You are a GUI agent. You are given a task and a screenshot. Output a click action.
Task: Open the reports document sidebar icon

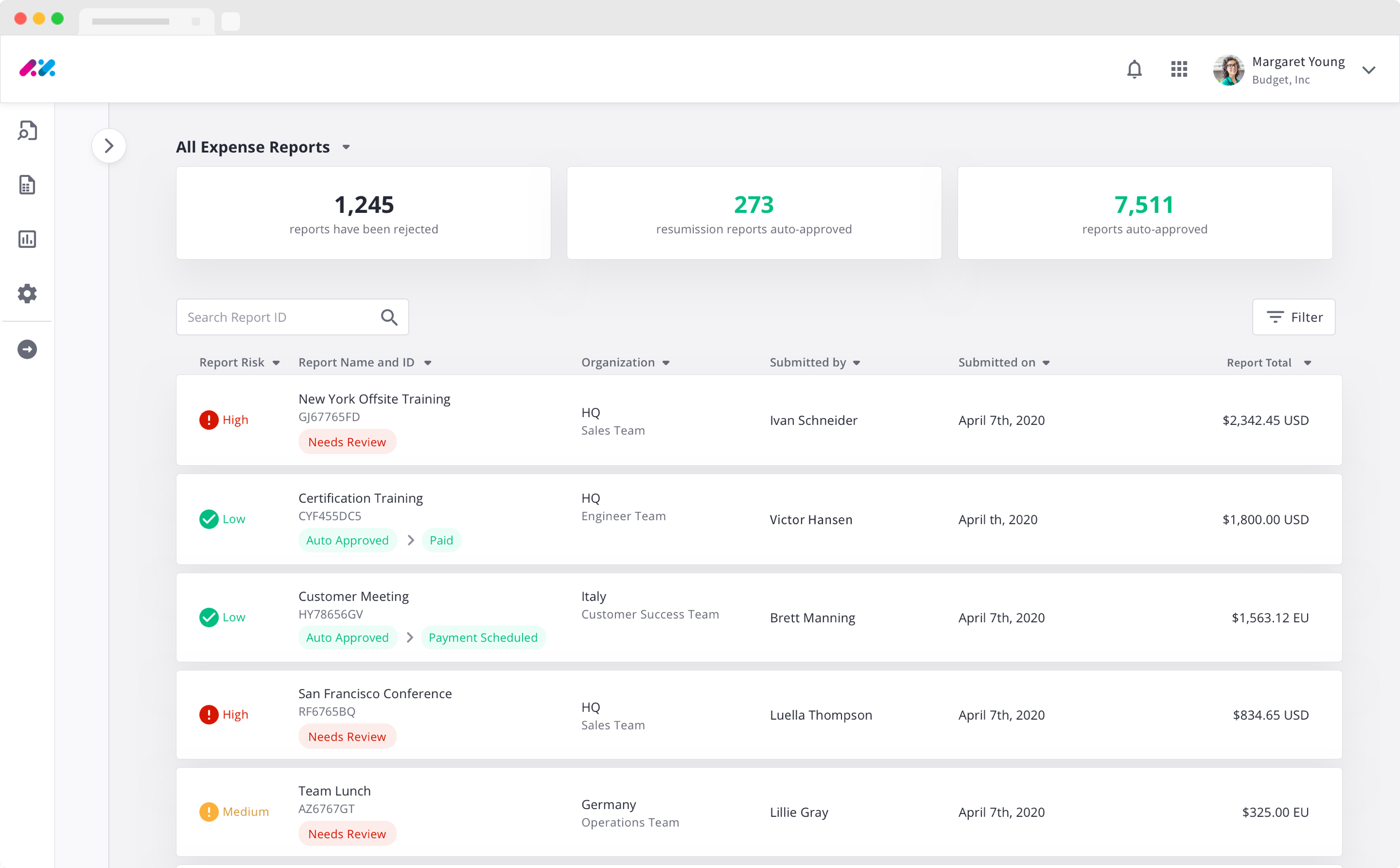(27, 185)
